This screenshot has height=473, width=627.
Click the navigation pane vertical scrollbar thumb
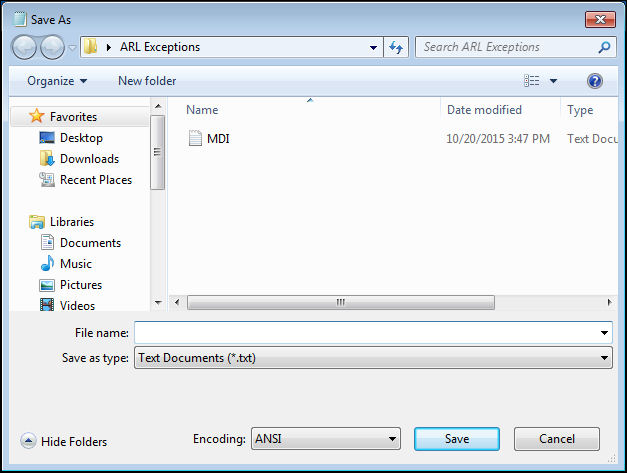coord(158,152)
